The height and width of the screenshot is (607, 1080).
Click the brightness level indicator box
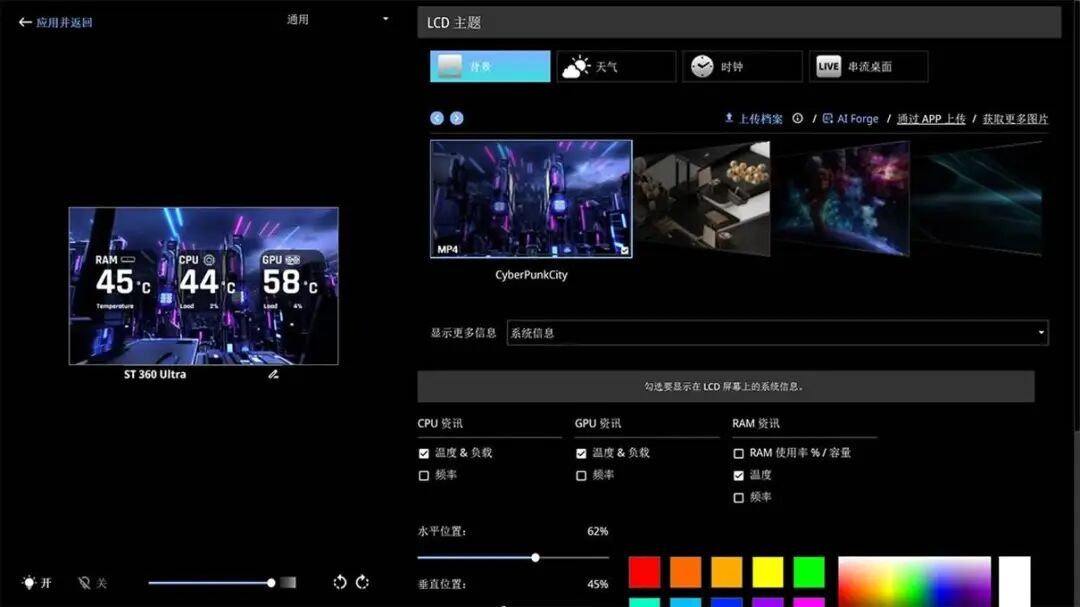point(288,583)
